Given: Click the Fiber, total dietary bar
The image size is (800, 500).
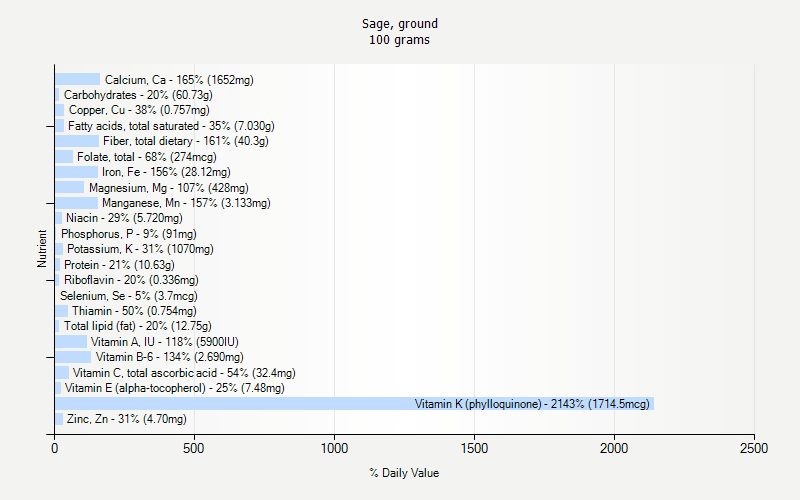Looking at the screenshot, I should (77, 141).
